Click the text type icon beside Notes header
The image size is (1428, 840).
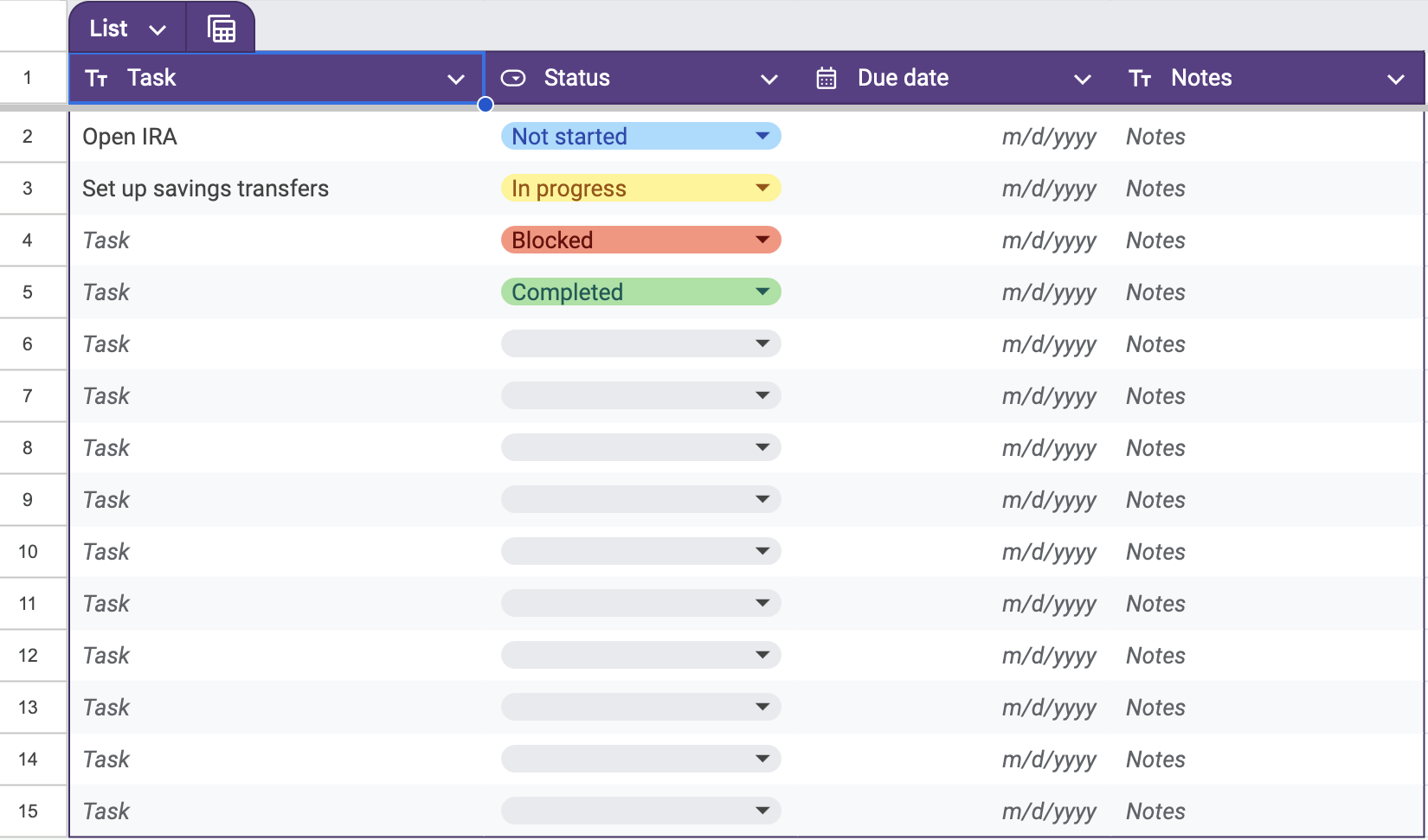click(x=1140, y=79)
